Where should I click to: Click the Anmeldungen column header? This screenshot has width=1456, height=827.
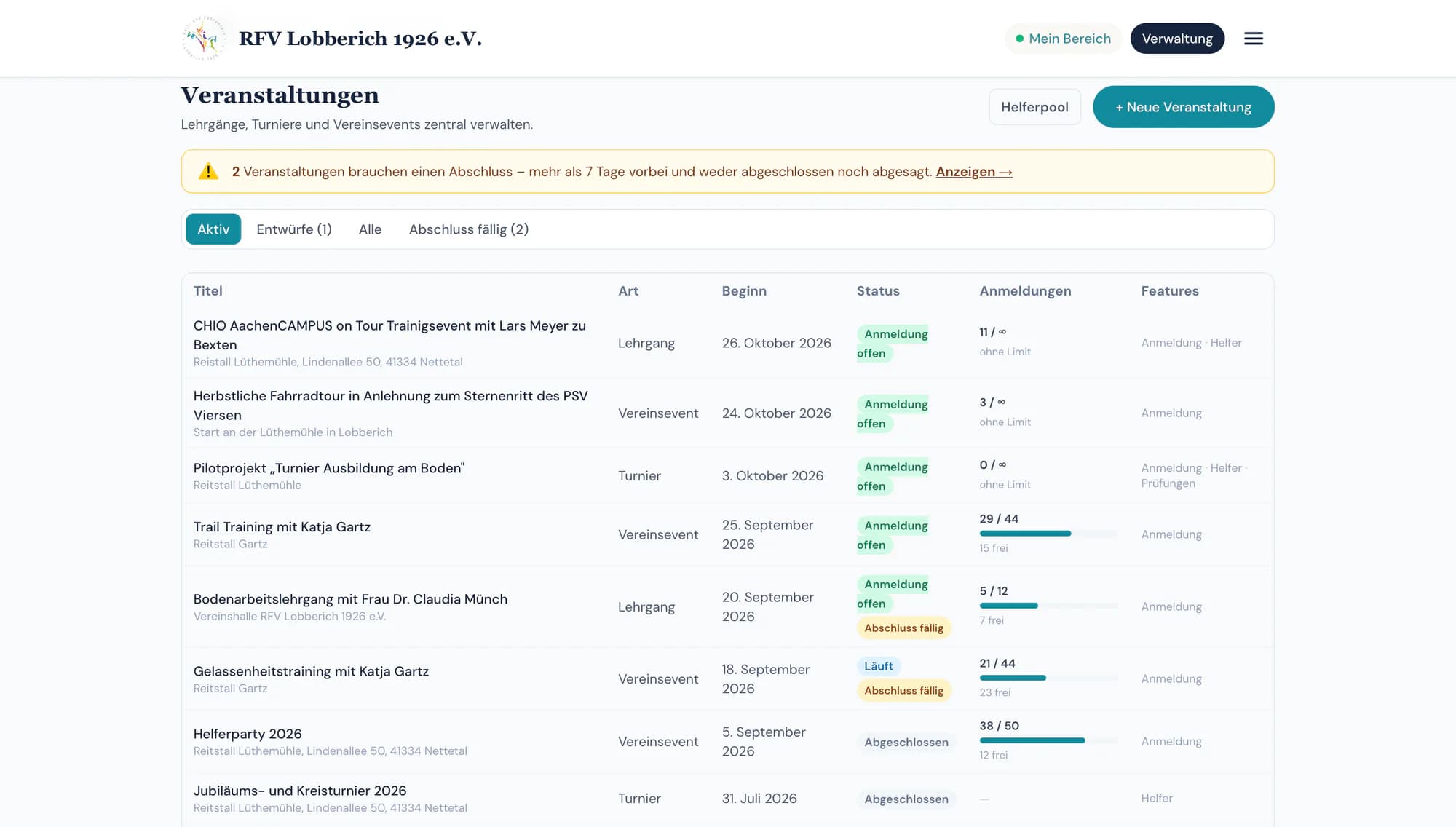coord(1025,291)
